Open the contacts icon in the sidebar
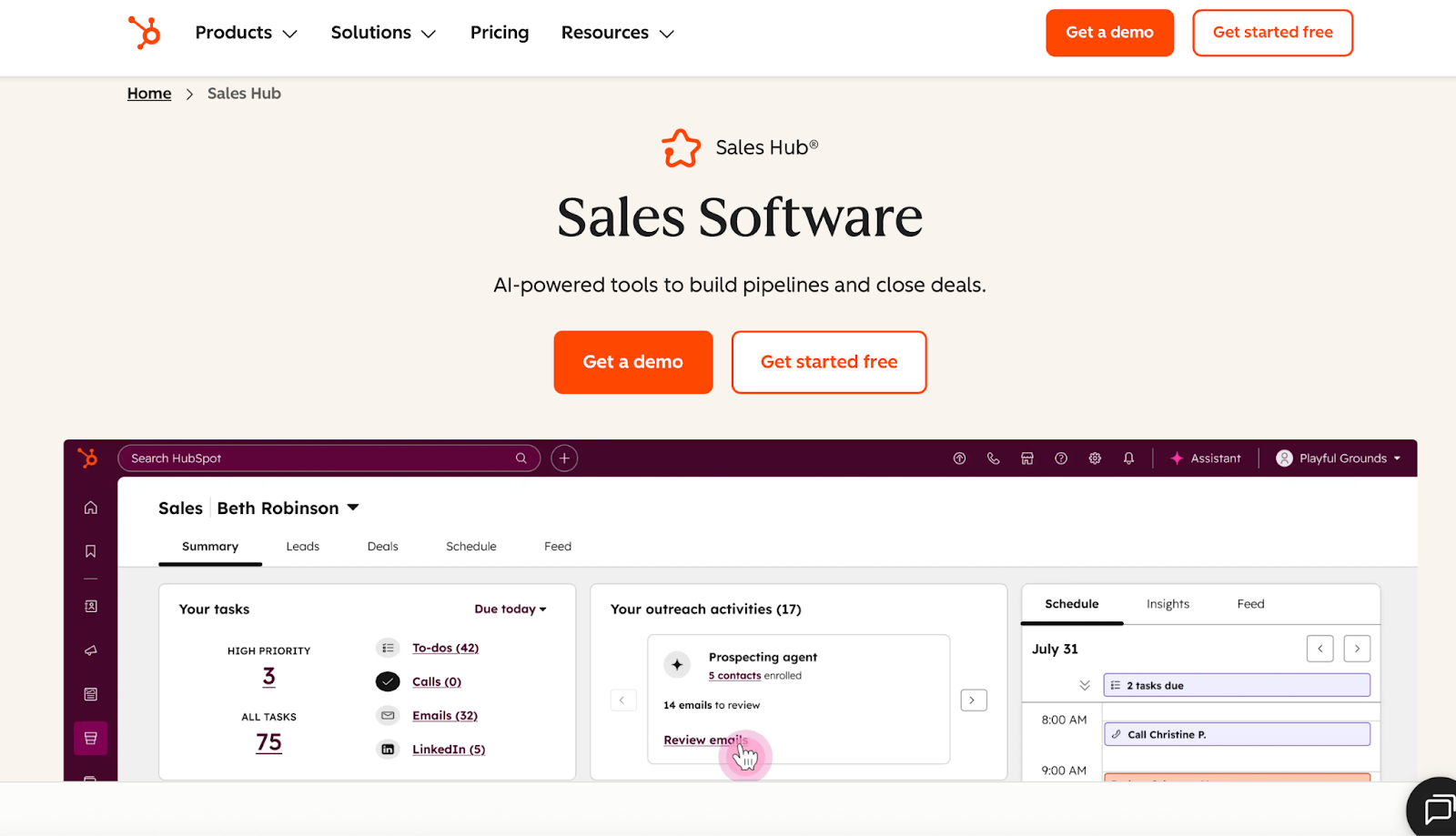This screenshot has height=836, width=1456. (x=91, y=606)
